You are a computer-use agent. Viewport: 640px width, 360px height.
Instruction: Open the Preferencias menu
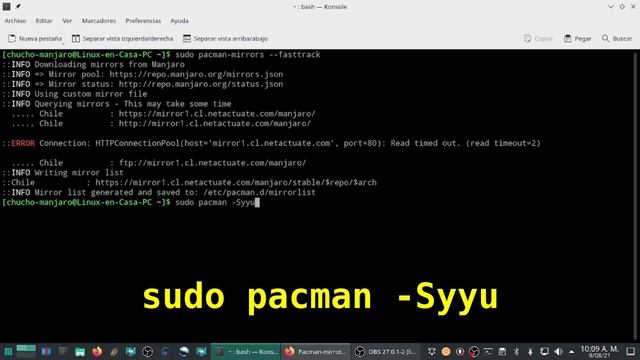click(x=143, y=21)
